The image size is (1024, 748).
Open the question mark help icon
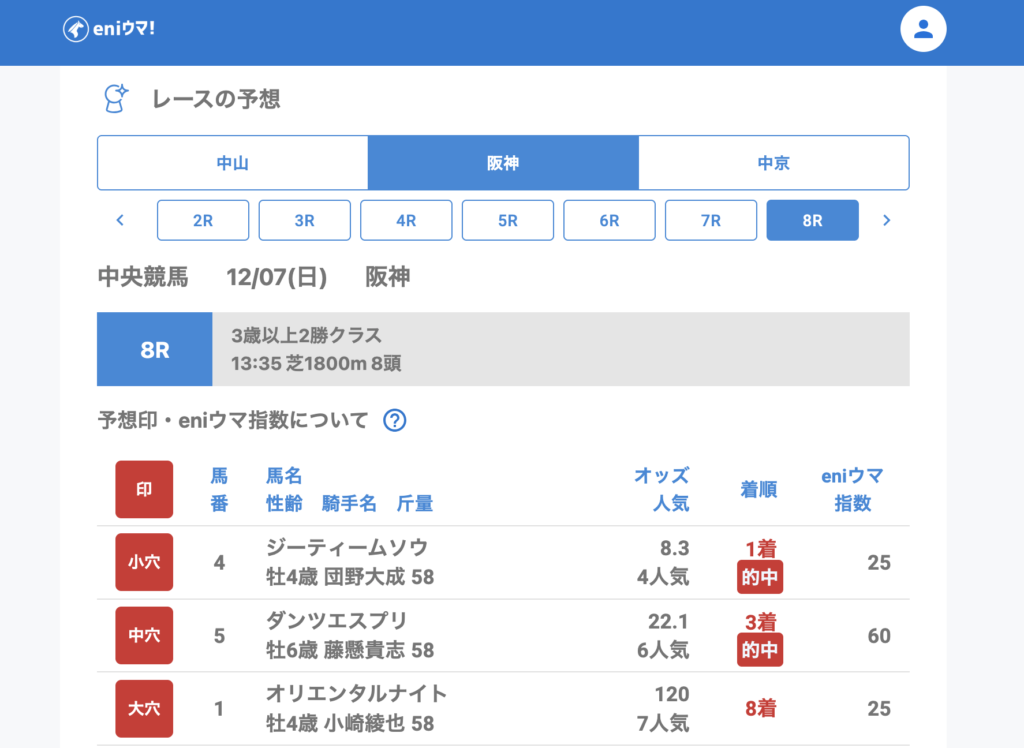tap(395, 421)
